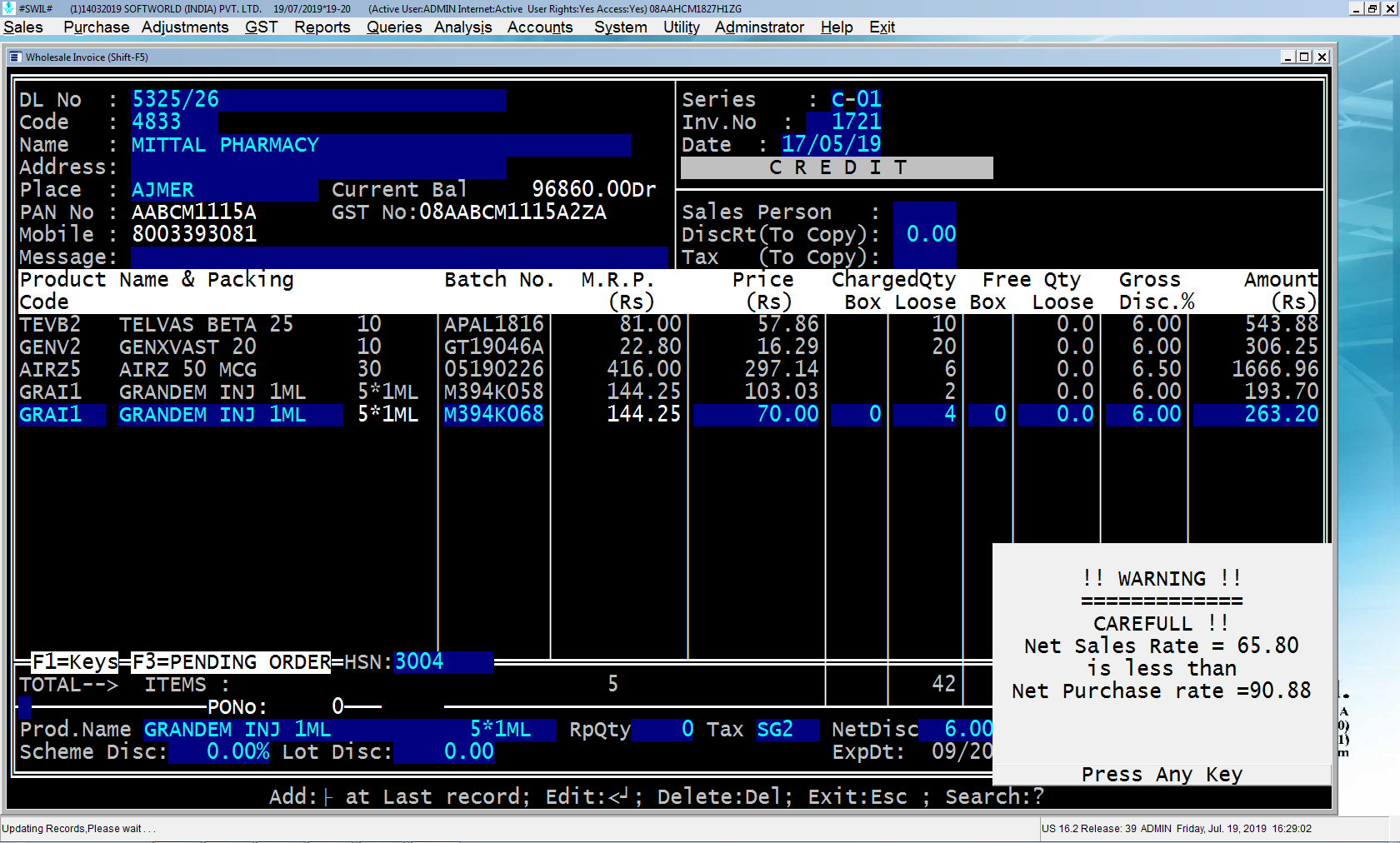The width and height of the screenshot is (1400, 843).
Task: Select the TELVAS BETA 25 row
Action: tap(668, 324)
